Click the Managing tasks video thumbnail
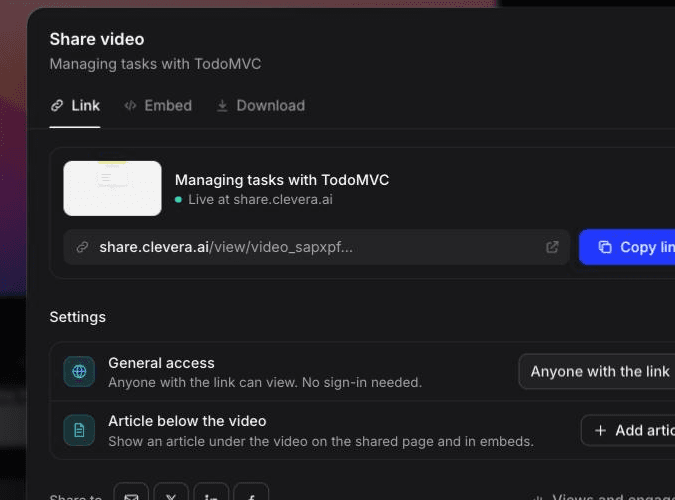The image size is (675, 500). click(x=112, y=188)
